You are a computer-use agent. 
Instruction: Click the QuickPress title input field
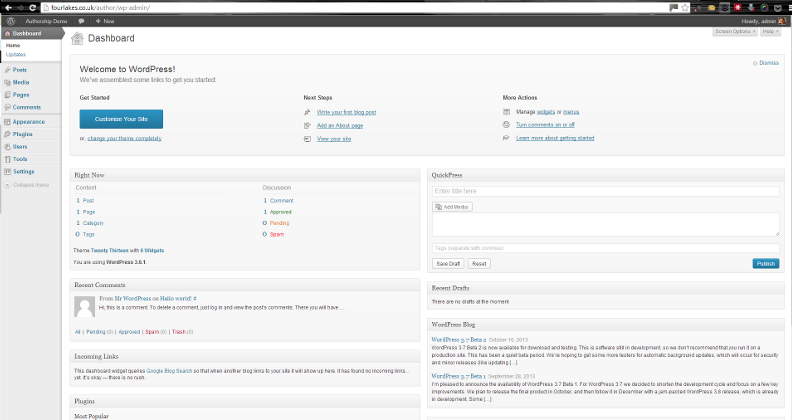(x=605, y=191)
